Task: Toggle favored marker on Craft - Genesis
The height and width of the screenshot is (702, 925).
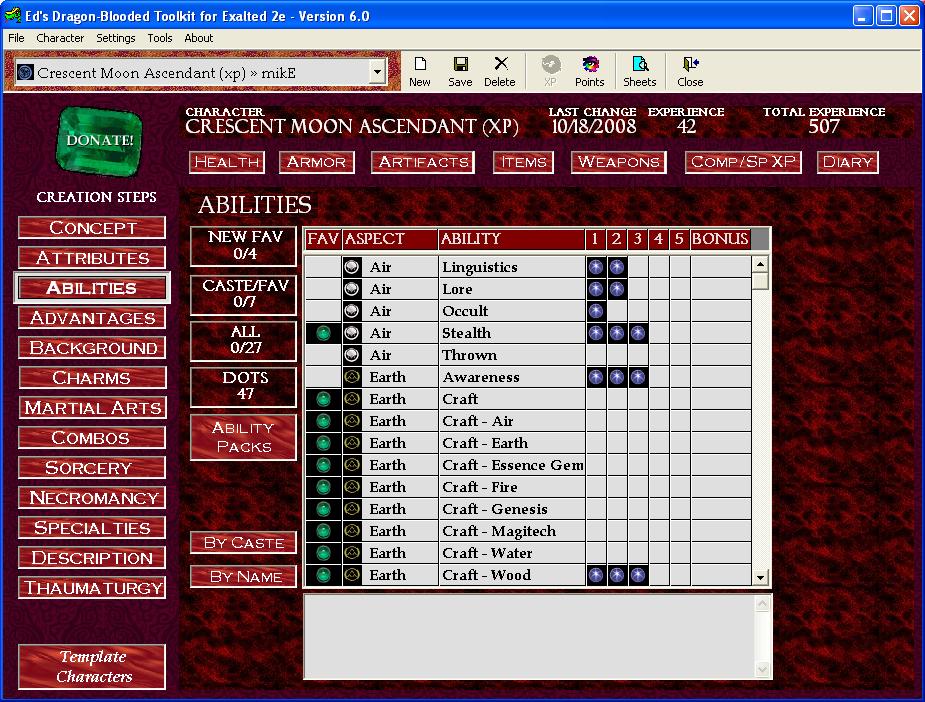Action: 323,509
